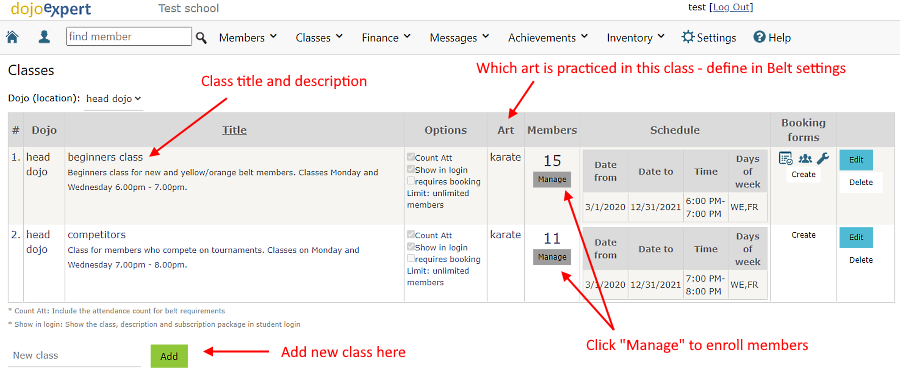Screen dimensions: 900x380
Task: Click the search magnifier icon
Action: pyautogui.click(x=201, y=38)
